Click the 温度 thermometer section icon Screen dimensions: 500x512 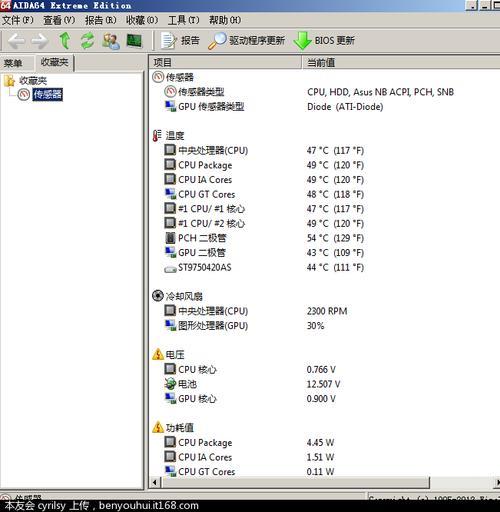(x=157, y=136)
